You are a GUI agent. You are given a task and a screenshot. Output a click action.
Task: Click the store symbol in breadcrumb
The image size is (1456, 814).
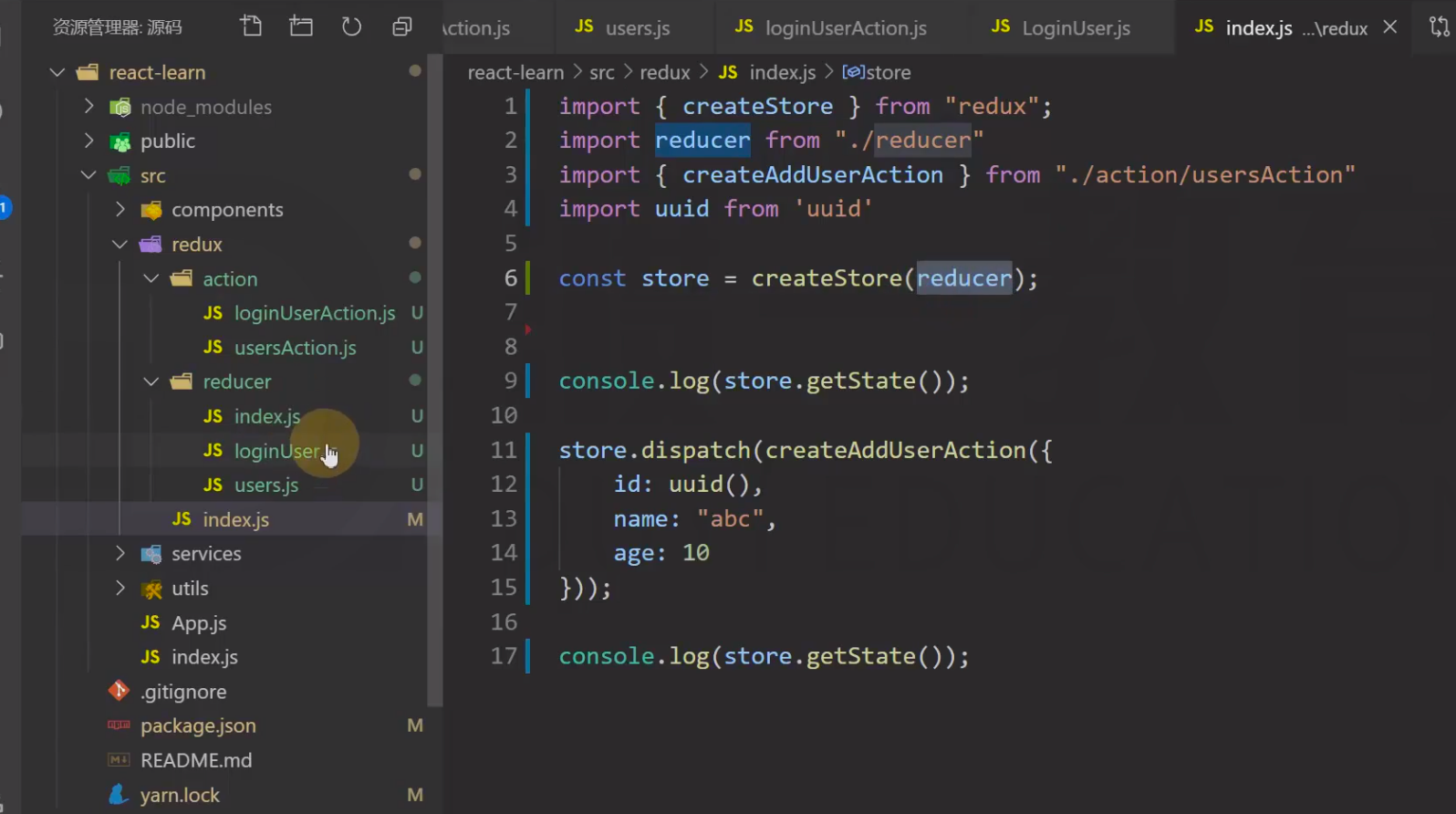pyautogui.click(x=877, y=72)
